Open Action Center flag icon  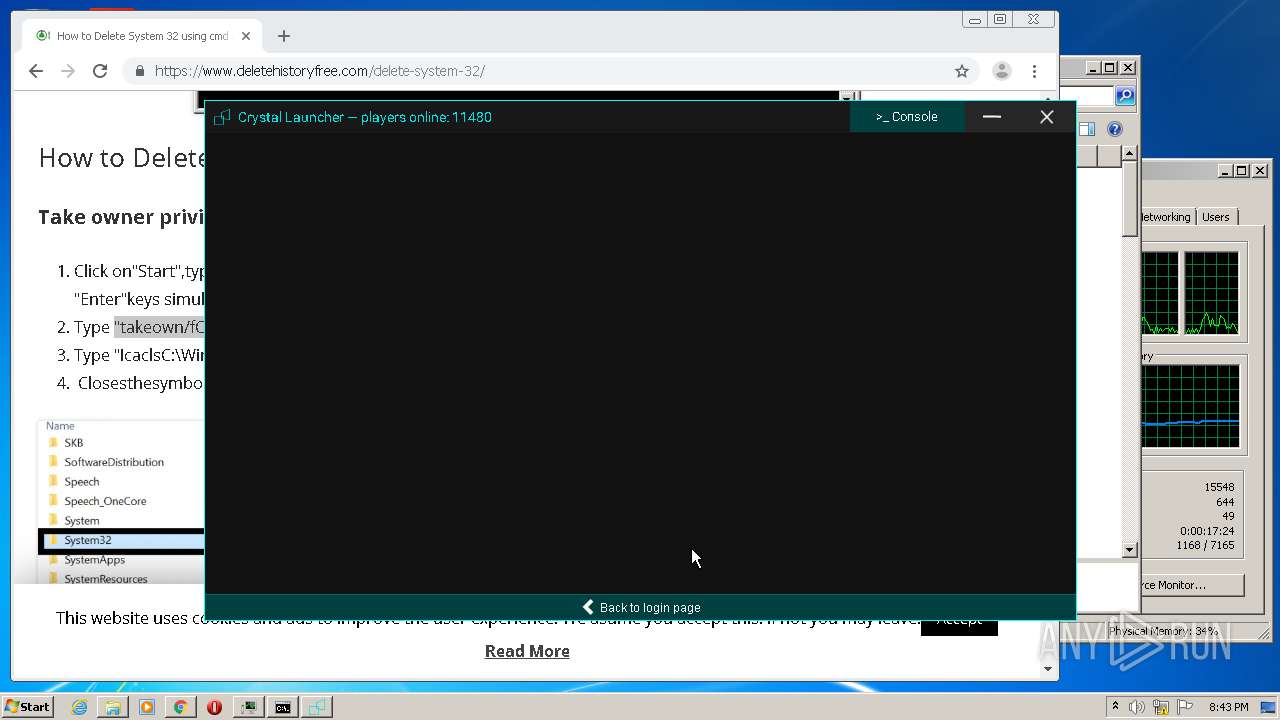click(1184, 707)
